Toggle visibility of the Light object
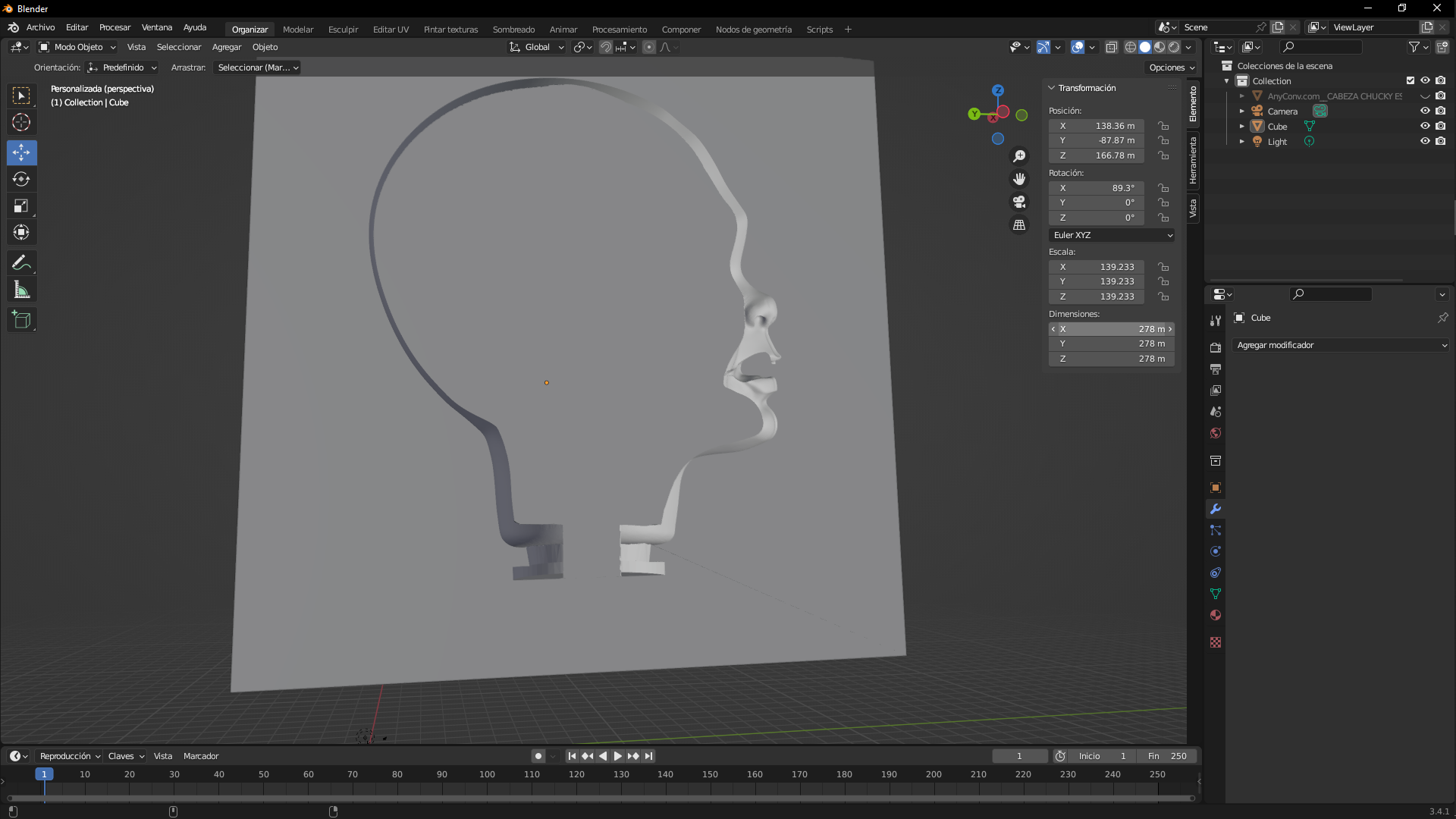The width and height of the screenshot is (1456, 819). coord(1425,141)
